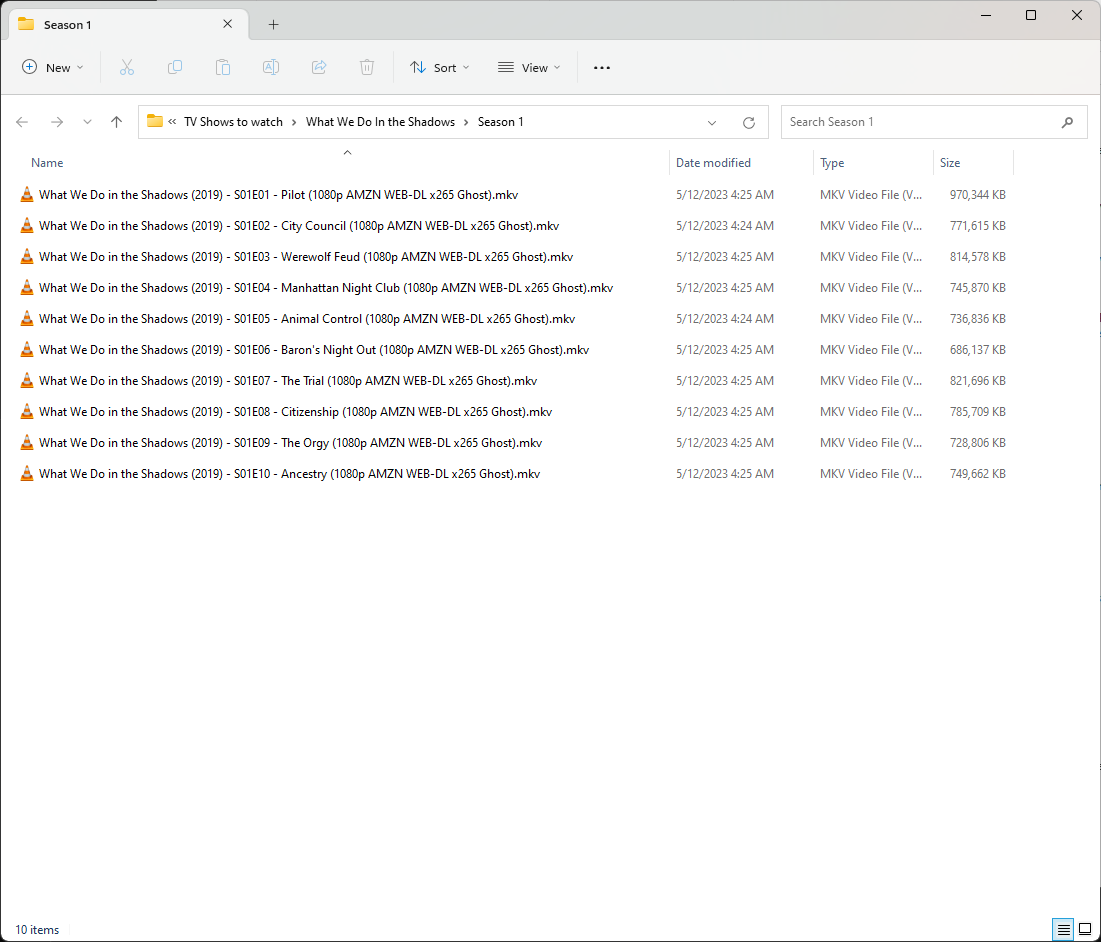
Task: Expand recent locations chevron
Action: (x=87, y=122)
